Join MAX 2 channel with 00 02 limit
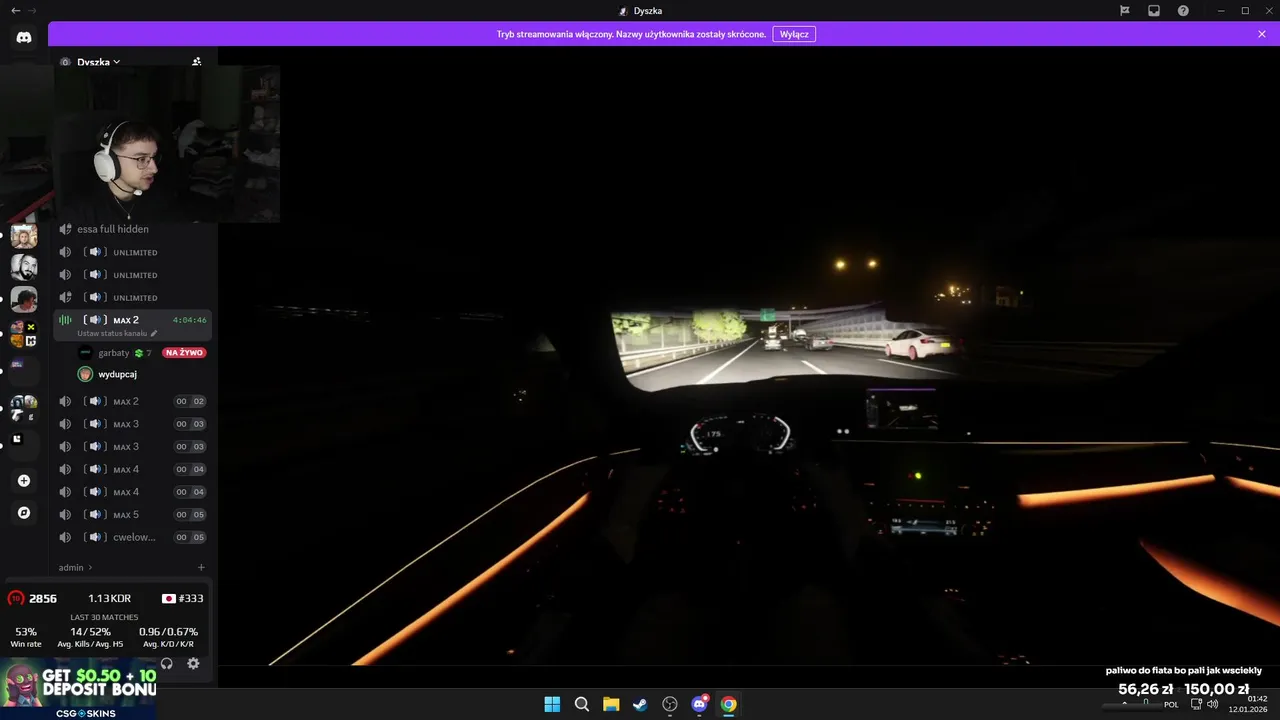 (133, 401)
